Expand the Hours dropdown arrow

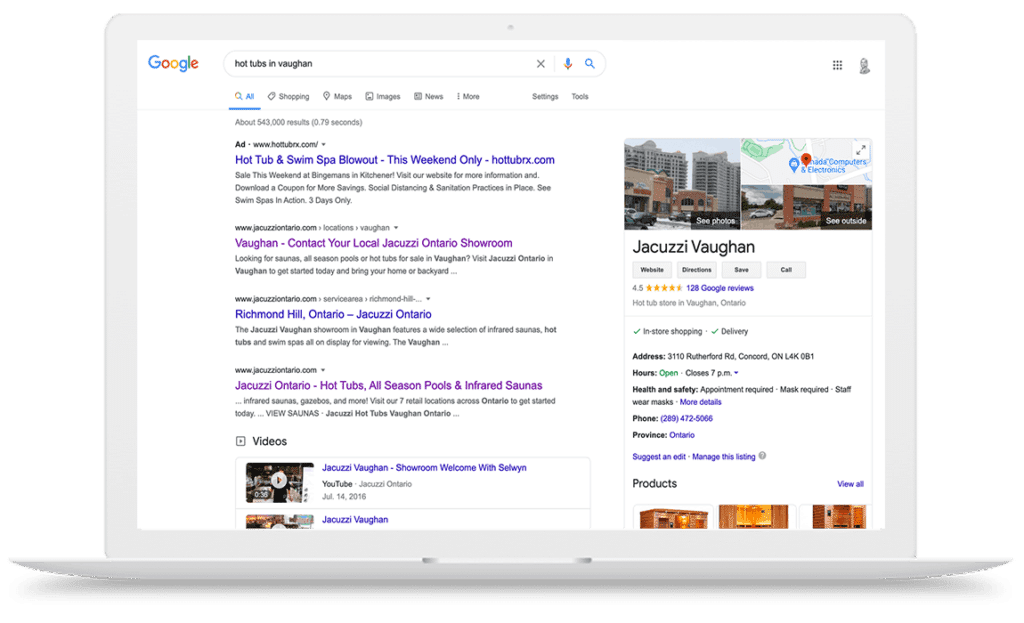tap(737, 373)
